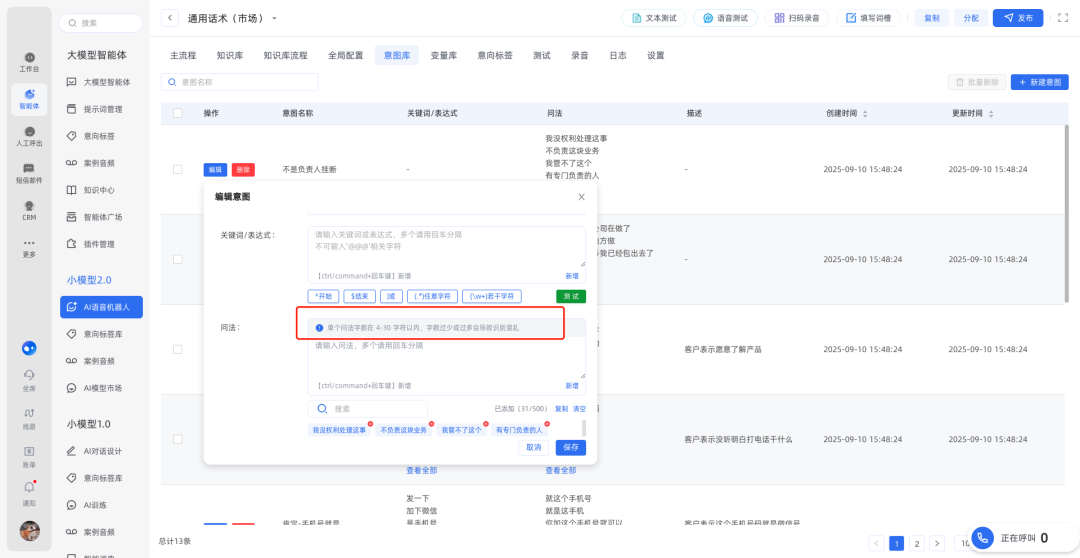Viewport: 1080px width, 558px height.
Task: Remove the 我没权利处理这事 synonym tag
Action: [x=370, y=423]
